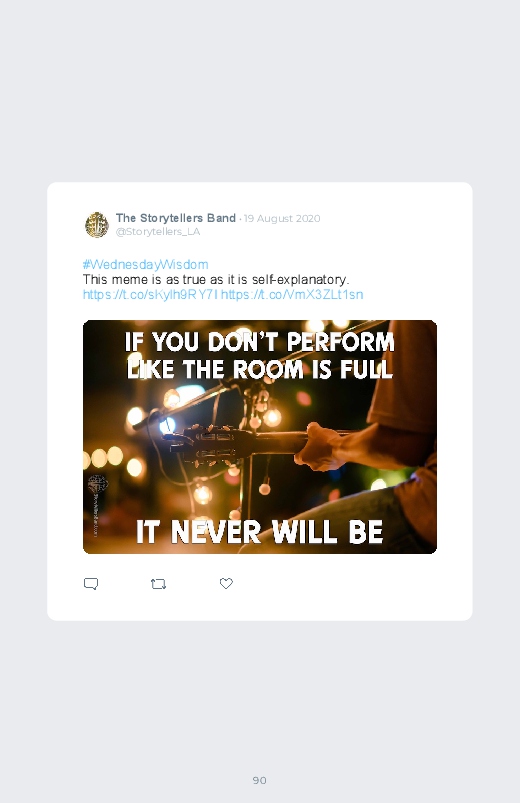This screenshot has width=520, height=803.
Task: Click the band logo watermark in the meme
Action: pos(97,484)
